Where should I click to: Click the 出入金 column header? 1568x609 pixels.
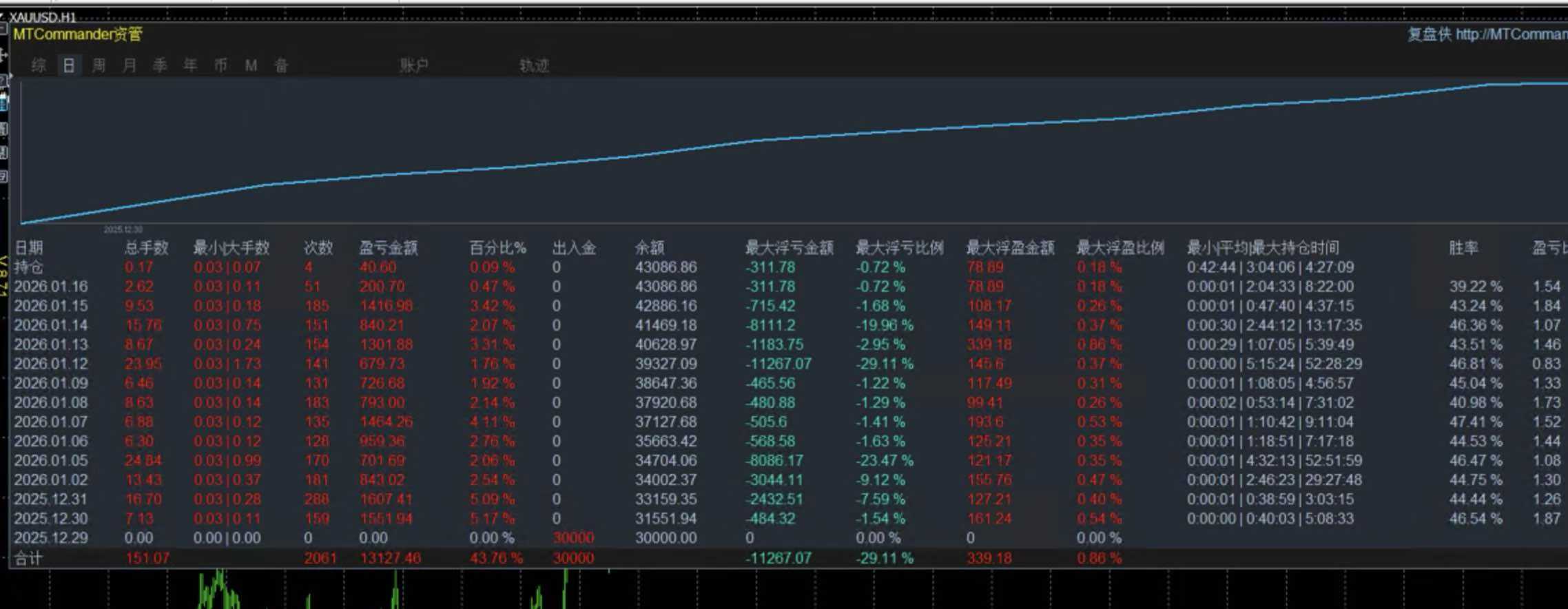(x=574, y=248)
